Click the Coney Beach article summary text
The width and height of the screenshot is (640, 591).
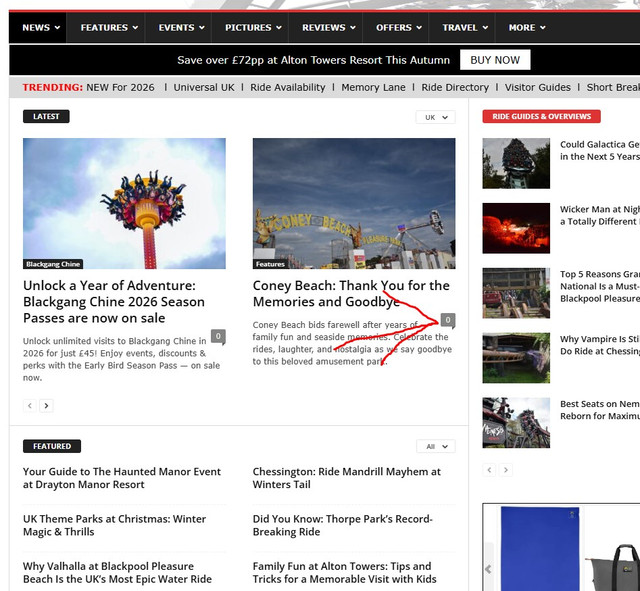tap(352, 343)
